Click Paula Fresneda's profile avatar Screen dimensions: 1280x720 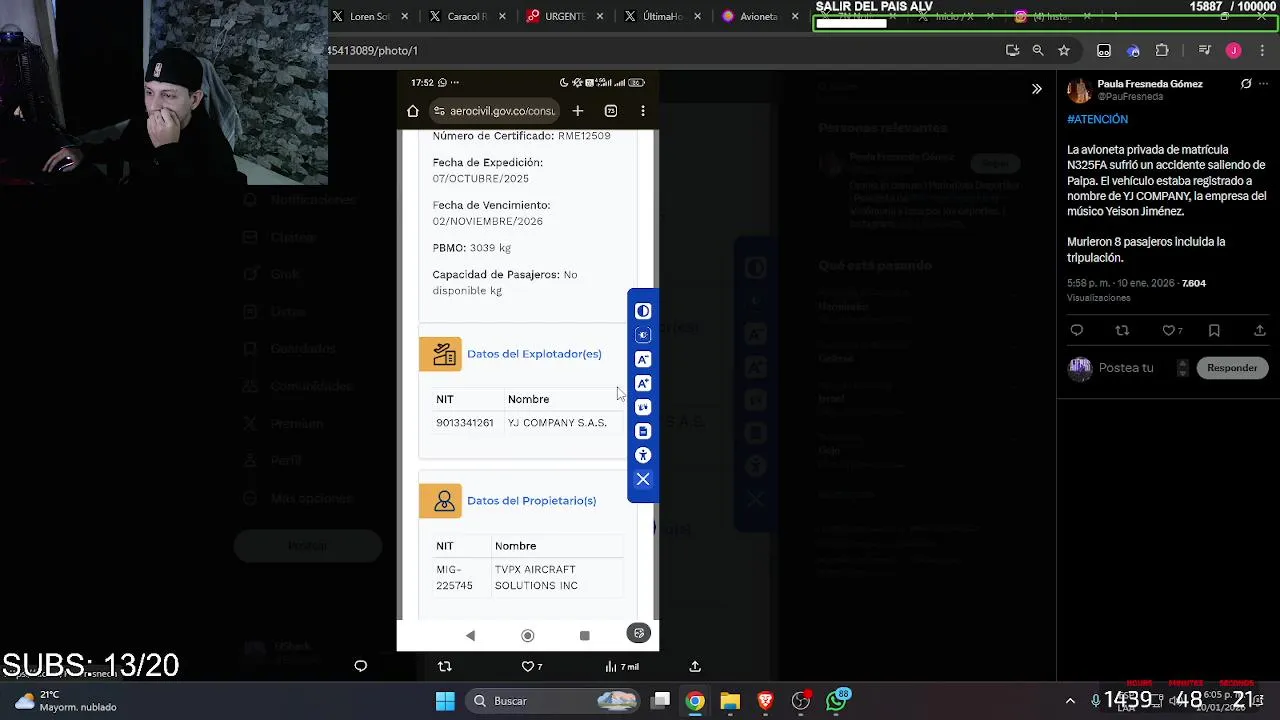coord(1079,90)
